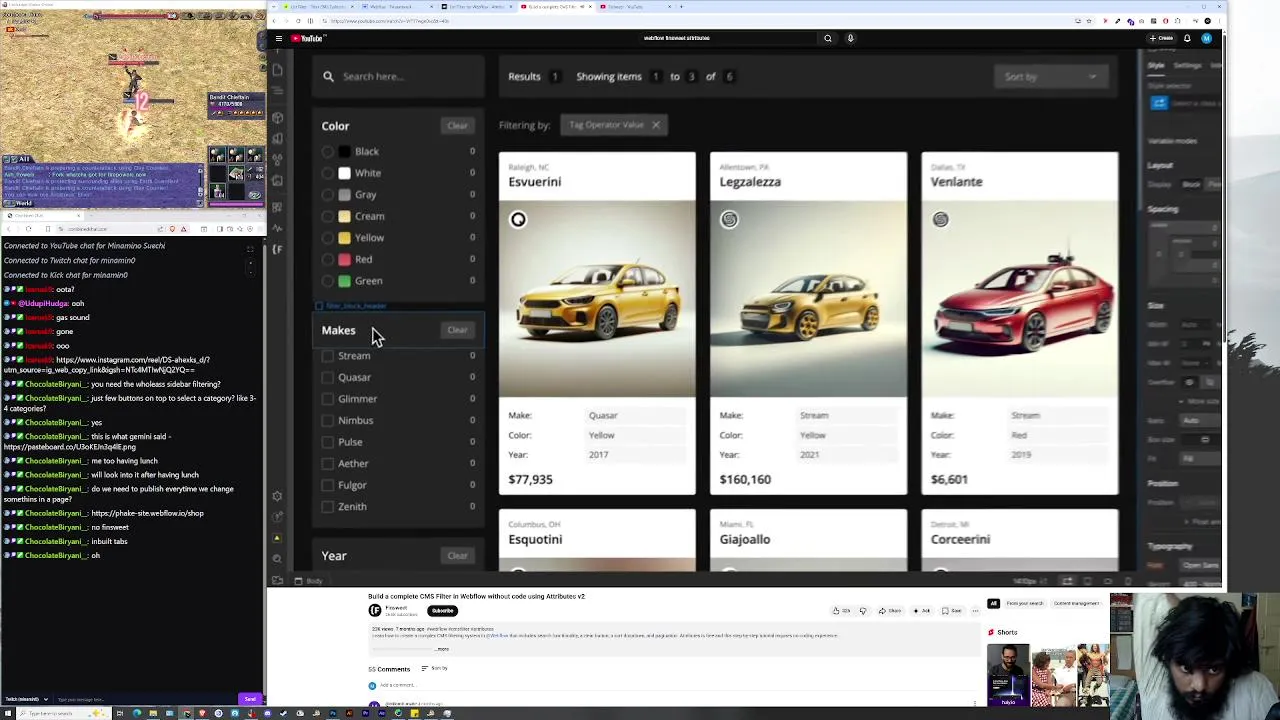
Task: Click the badge icon on Esvuerini card
Action: pos(518,220)
